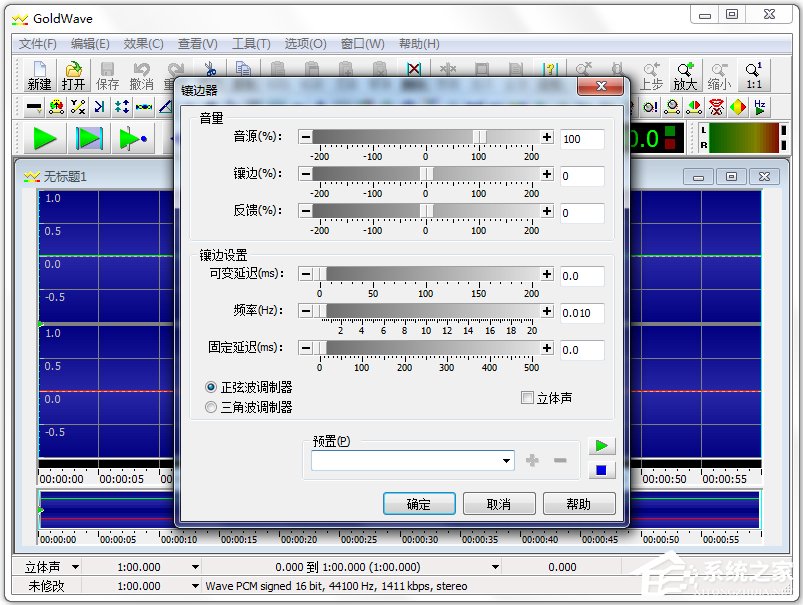Open the 立体声 channel dropdown in status bar
803x605 pixels.
75,567
